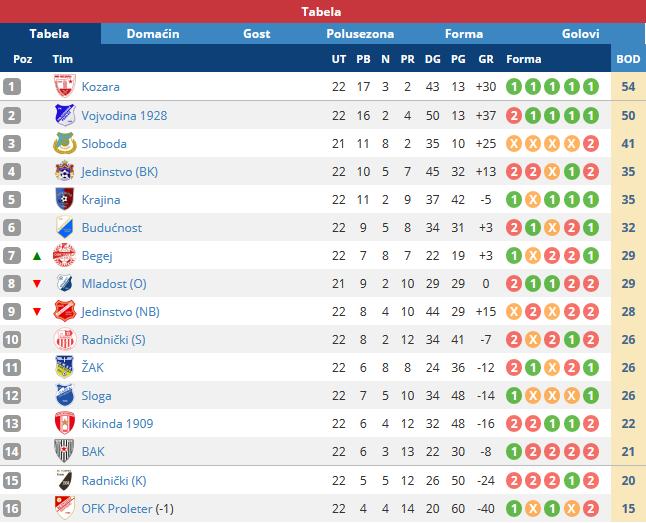Image resolution: width=646 pixels, height=523 pixels.
Task: Click the ŽAK club logo
Action: tap(64, 367)
